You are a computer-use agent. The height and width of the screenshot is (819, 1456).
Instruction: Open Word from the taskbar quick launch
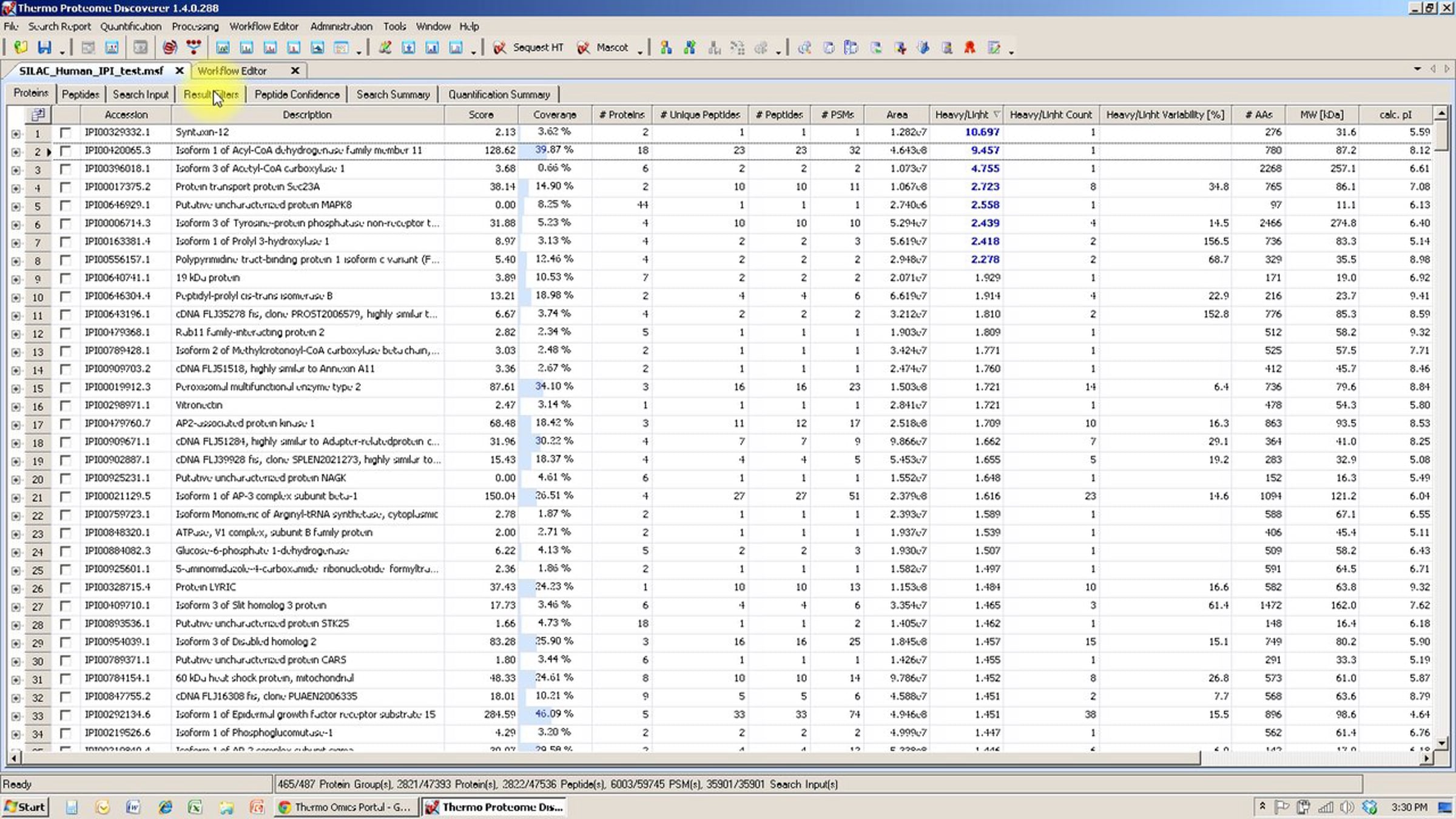[x=133, y=807]
